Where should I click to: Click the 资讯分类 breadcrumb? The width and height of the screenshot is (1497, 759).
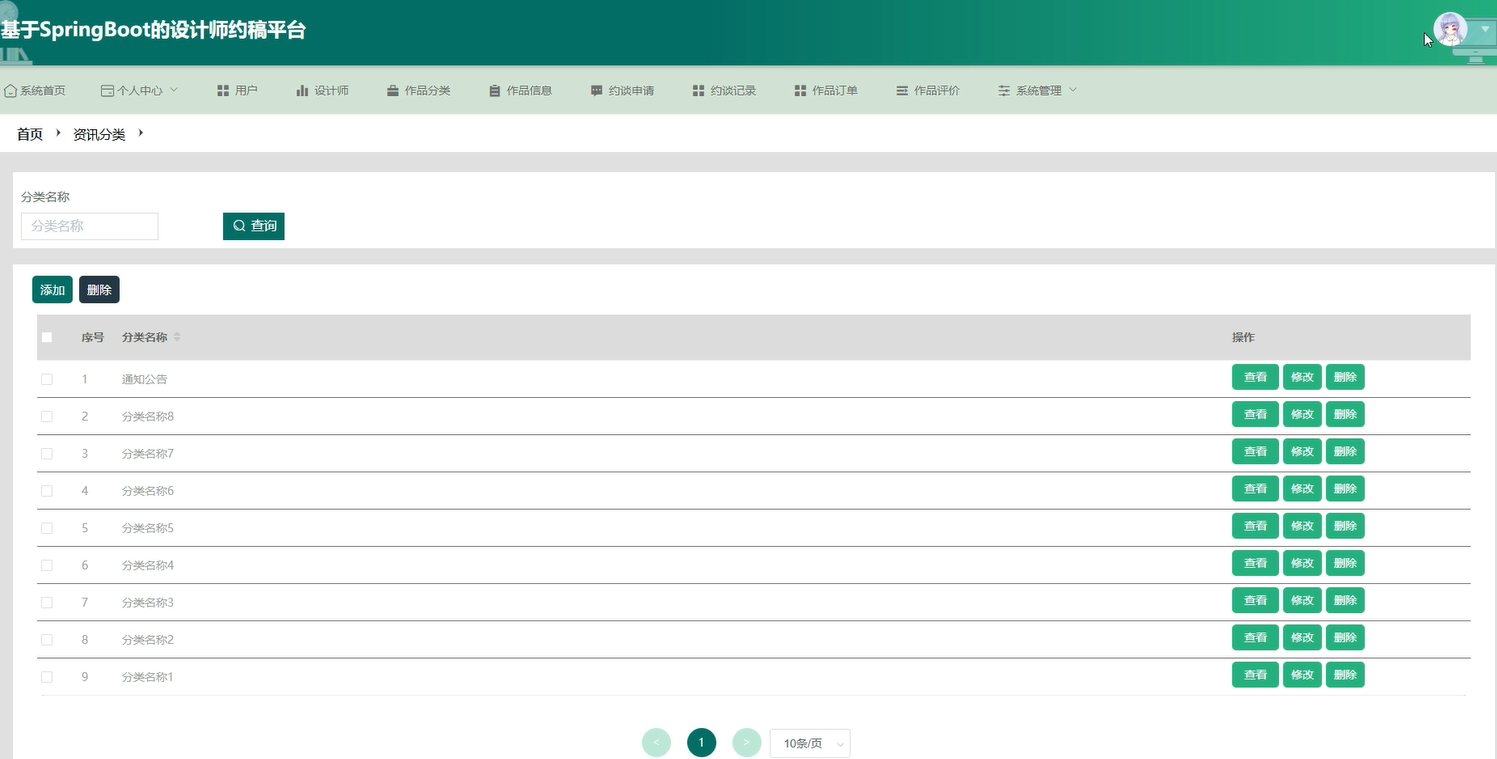(x=99, y=134)
